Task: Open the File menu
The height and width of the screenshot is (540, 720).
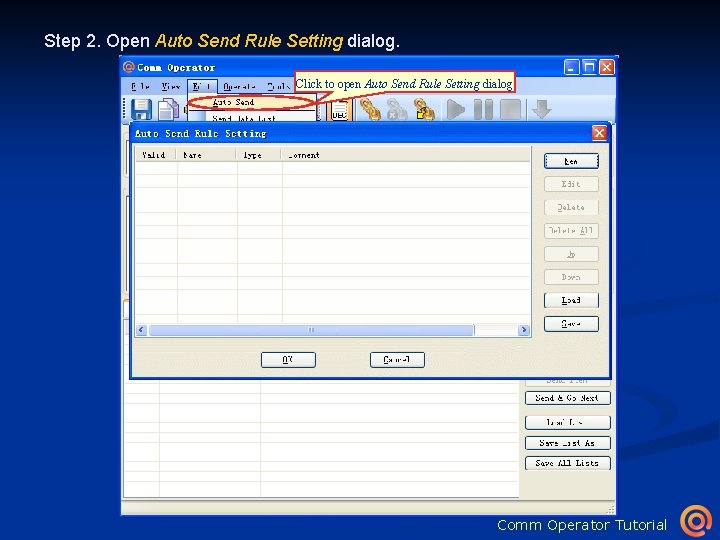Action: (140, 86)
